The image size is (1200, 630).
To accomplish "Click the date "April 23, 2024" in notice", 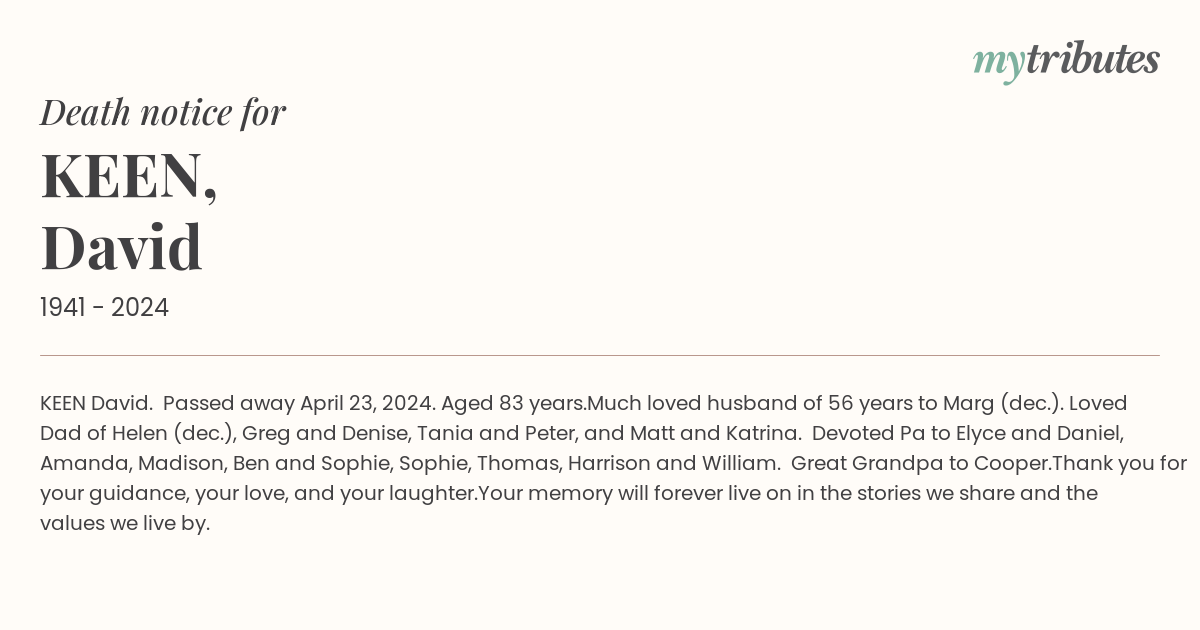I will pyautogui.click(x=367, y=403).
